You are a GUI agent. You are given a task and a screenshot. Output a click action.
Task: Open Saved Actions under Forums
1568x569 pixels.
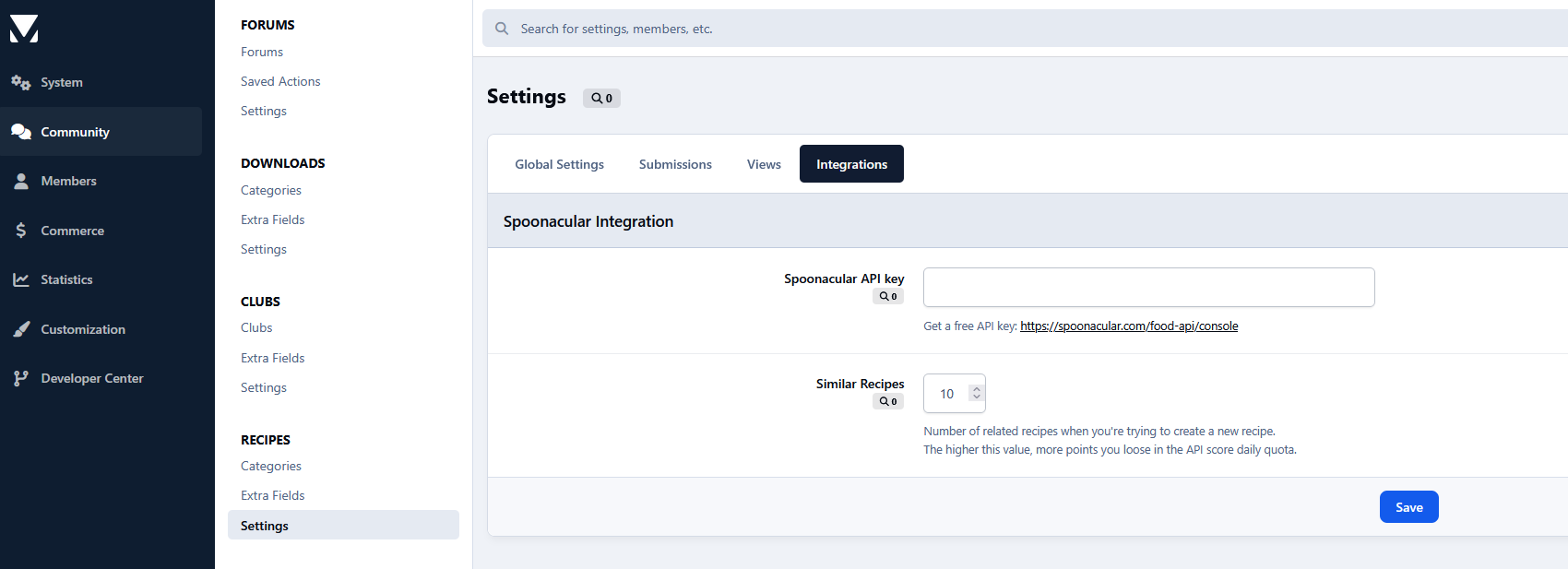[x=280, y=81]
